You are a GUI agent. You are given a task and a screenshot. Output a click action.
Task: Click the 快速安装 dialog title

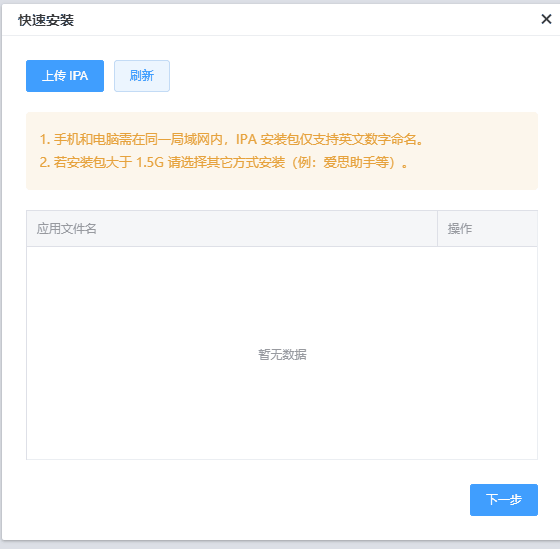pyautogui.click(x=46, y=20)
